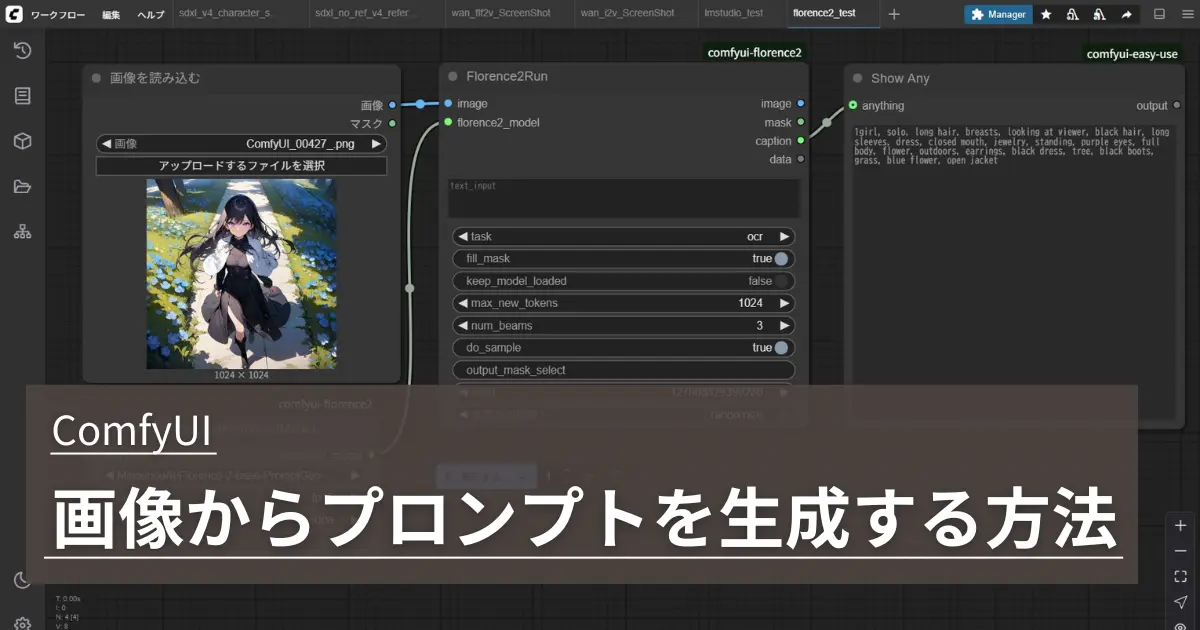The width and height of the screenshot is (1200, 630).
Task: Click the data output port on Florence2Run
Action: pyautogui.click(x=801, y=159)
